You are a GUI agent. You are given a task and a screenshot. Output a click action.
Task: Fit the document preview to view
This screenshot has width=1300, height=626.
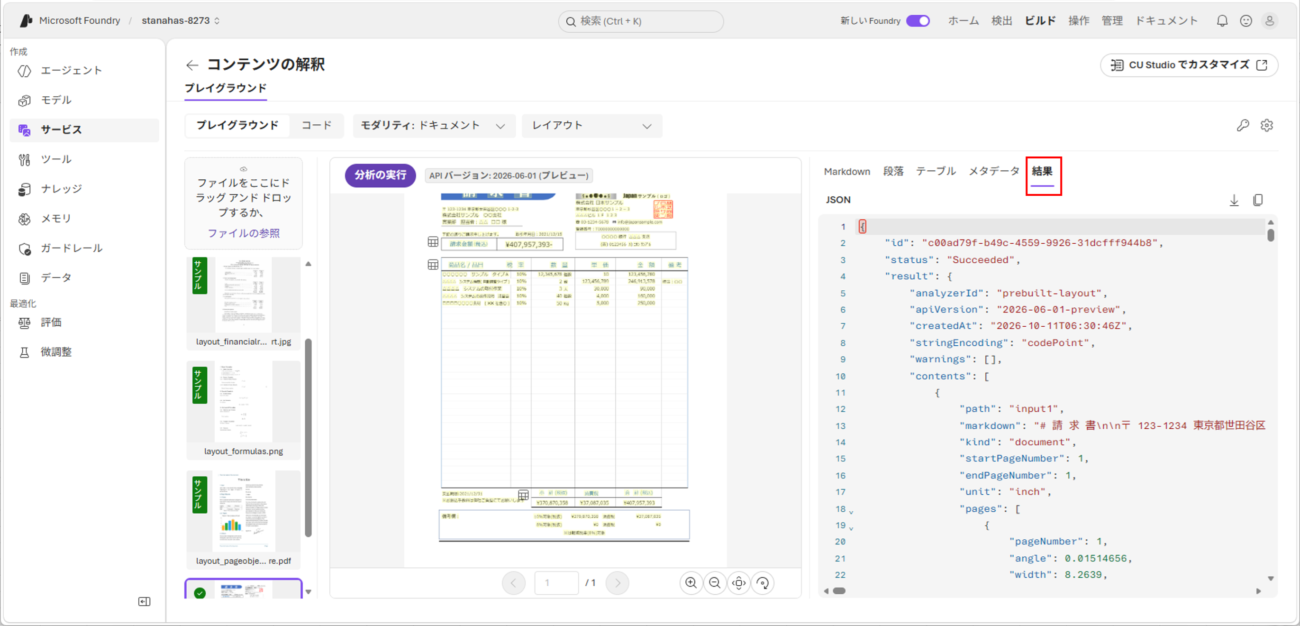(x=739, y=583)
